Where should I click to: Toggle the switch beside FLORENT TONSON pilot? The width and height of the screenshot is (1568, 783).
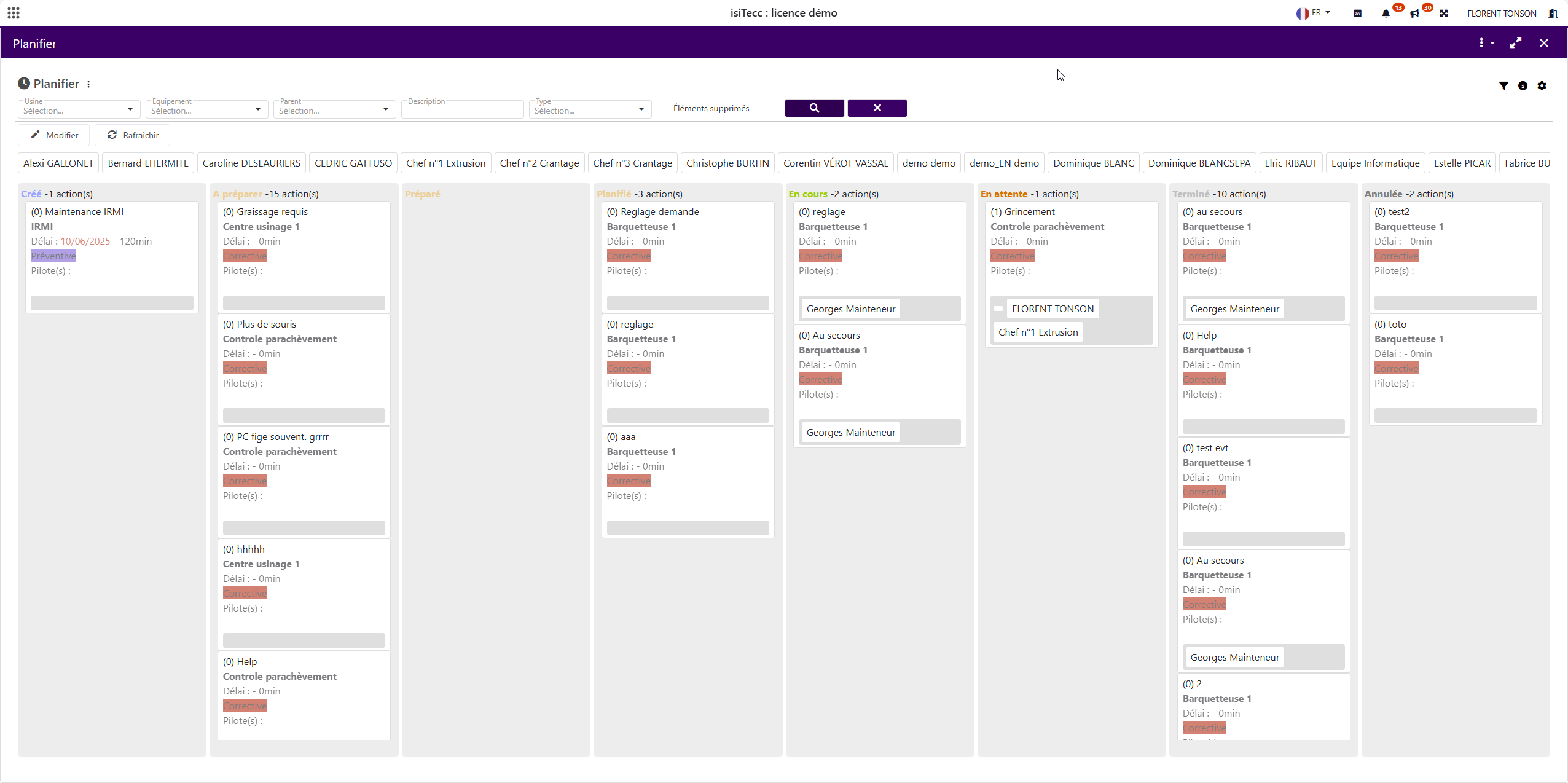pyautogui.click(x=998, y=309)
